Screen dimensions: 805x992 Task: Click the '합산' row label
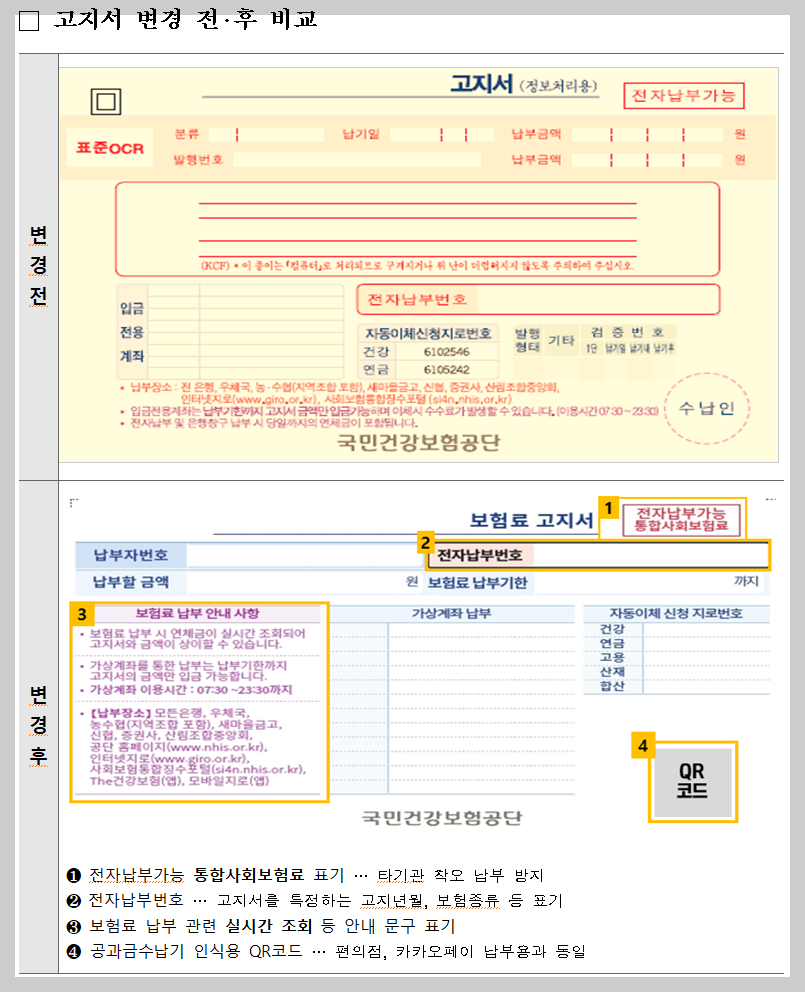[612, 686]
